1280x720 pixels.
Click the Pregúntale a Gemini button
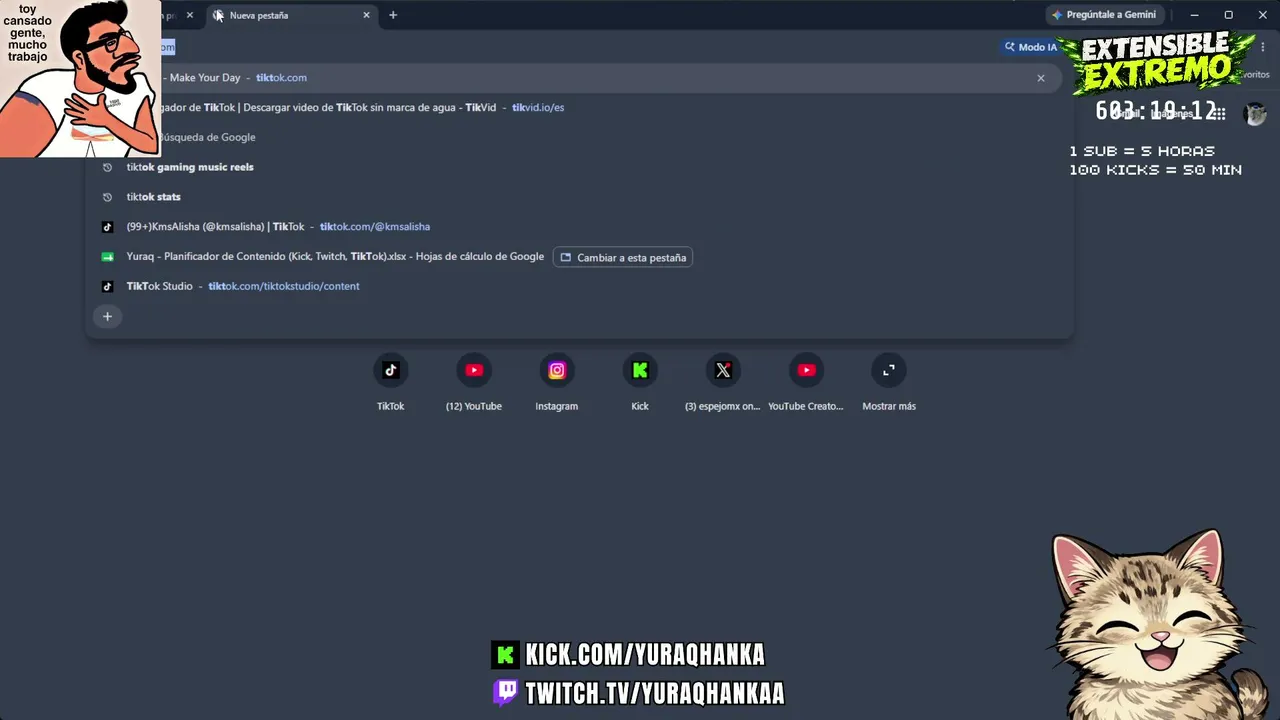[1104, 15]
